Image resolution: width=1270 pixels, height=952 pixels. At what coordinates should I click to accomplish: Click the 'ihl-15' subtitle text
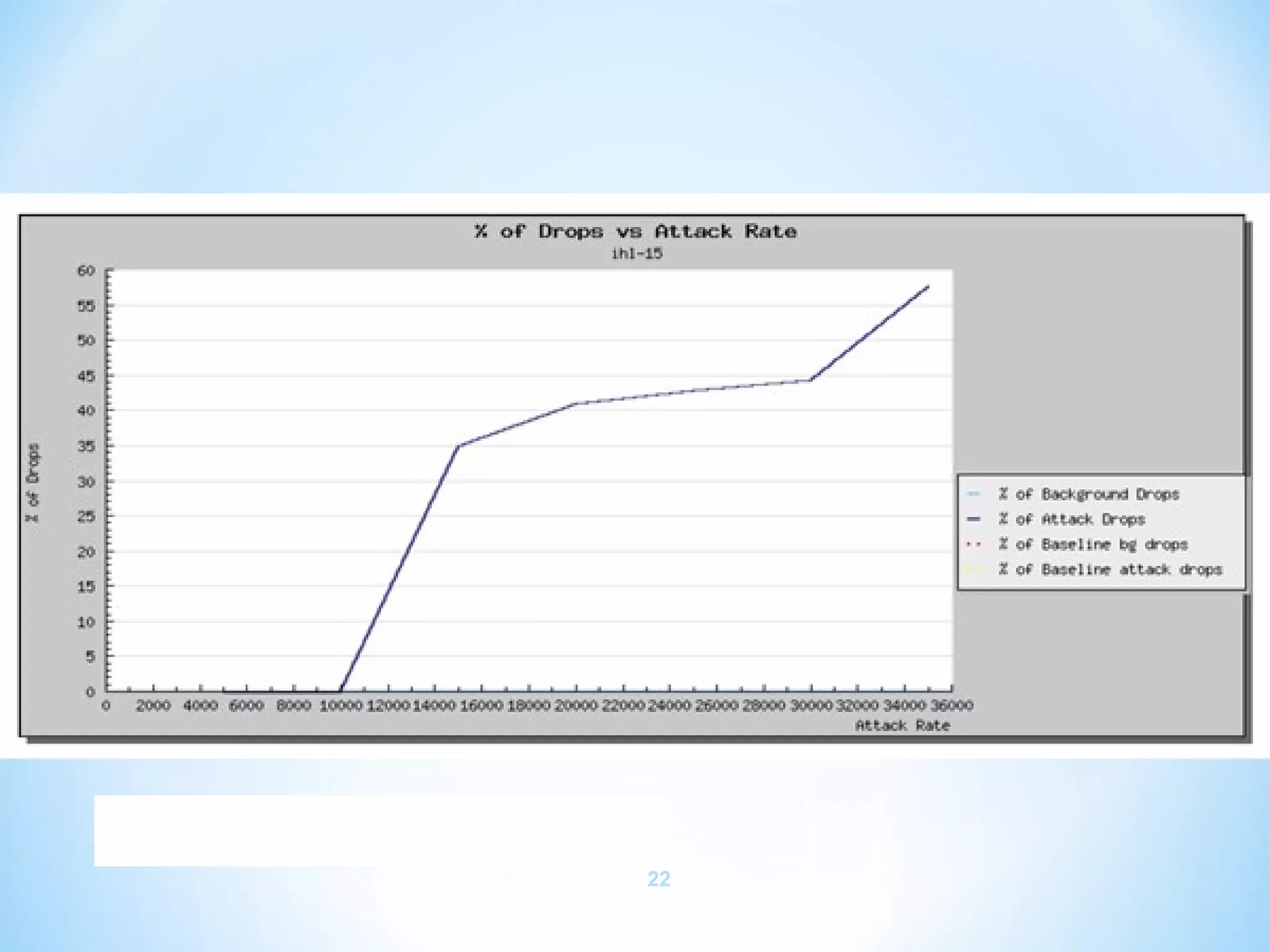[637, 253]
